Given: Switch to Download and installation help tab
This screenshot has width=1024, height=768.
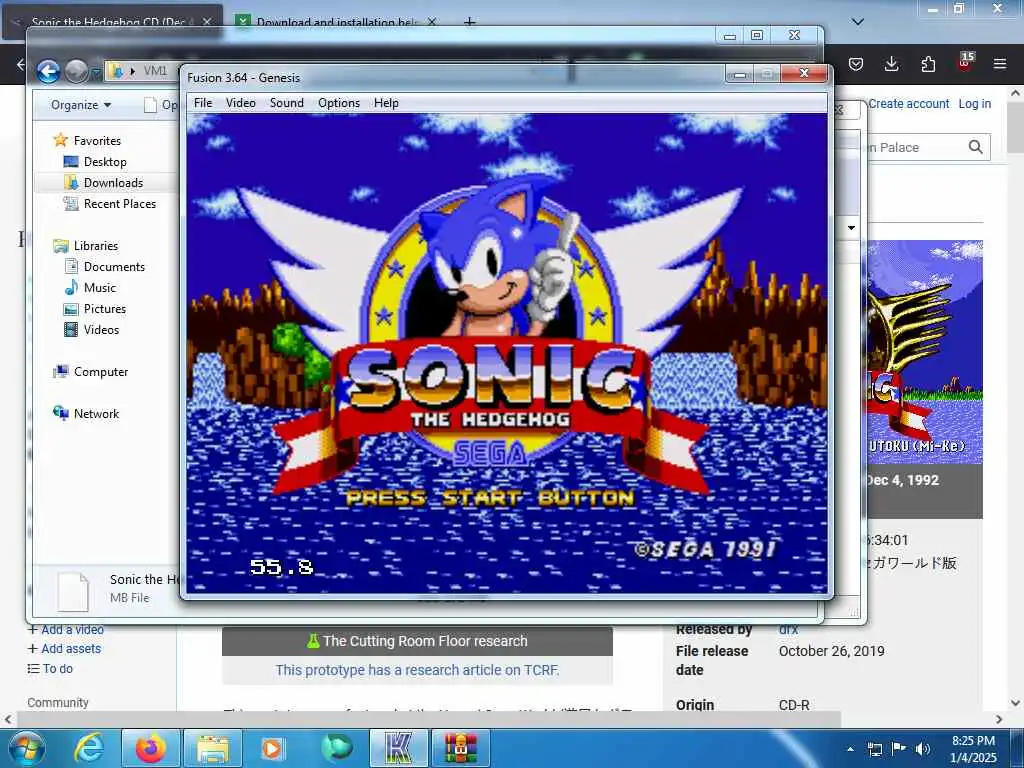Looking at the screenshot, I should [335, 22].
